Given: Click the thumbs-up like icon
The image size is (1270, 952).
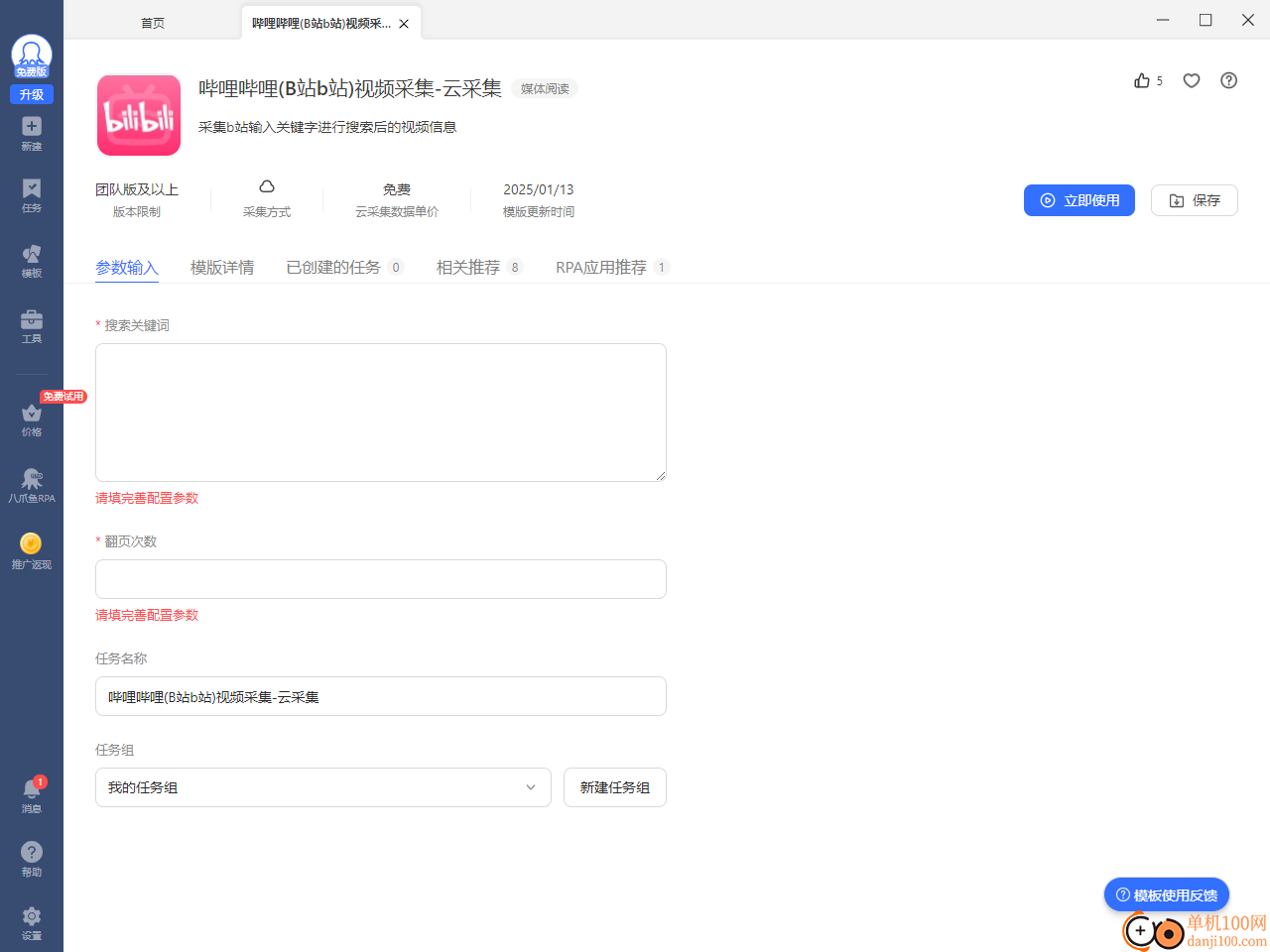Looking at the screenshot, I should click(x=1142, y=80).
